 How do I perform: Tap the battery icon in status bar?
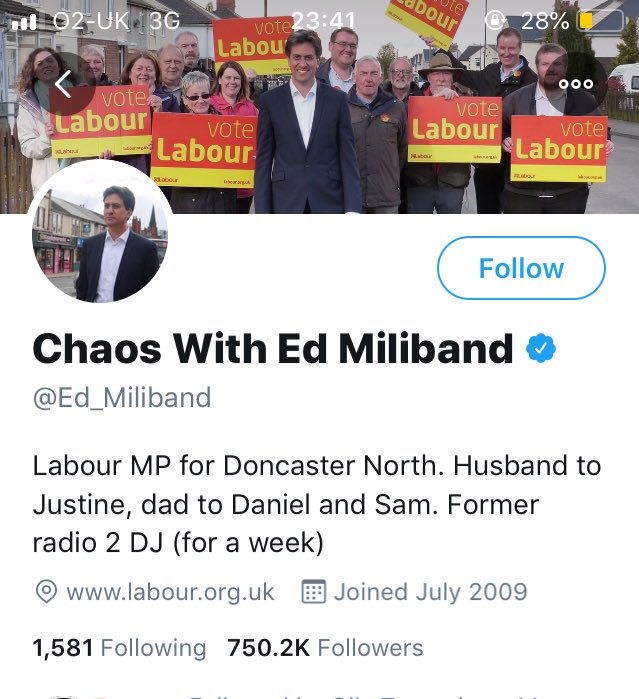pos(597,20)
